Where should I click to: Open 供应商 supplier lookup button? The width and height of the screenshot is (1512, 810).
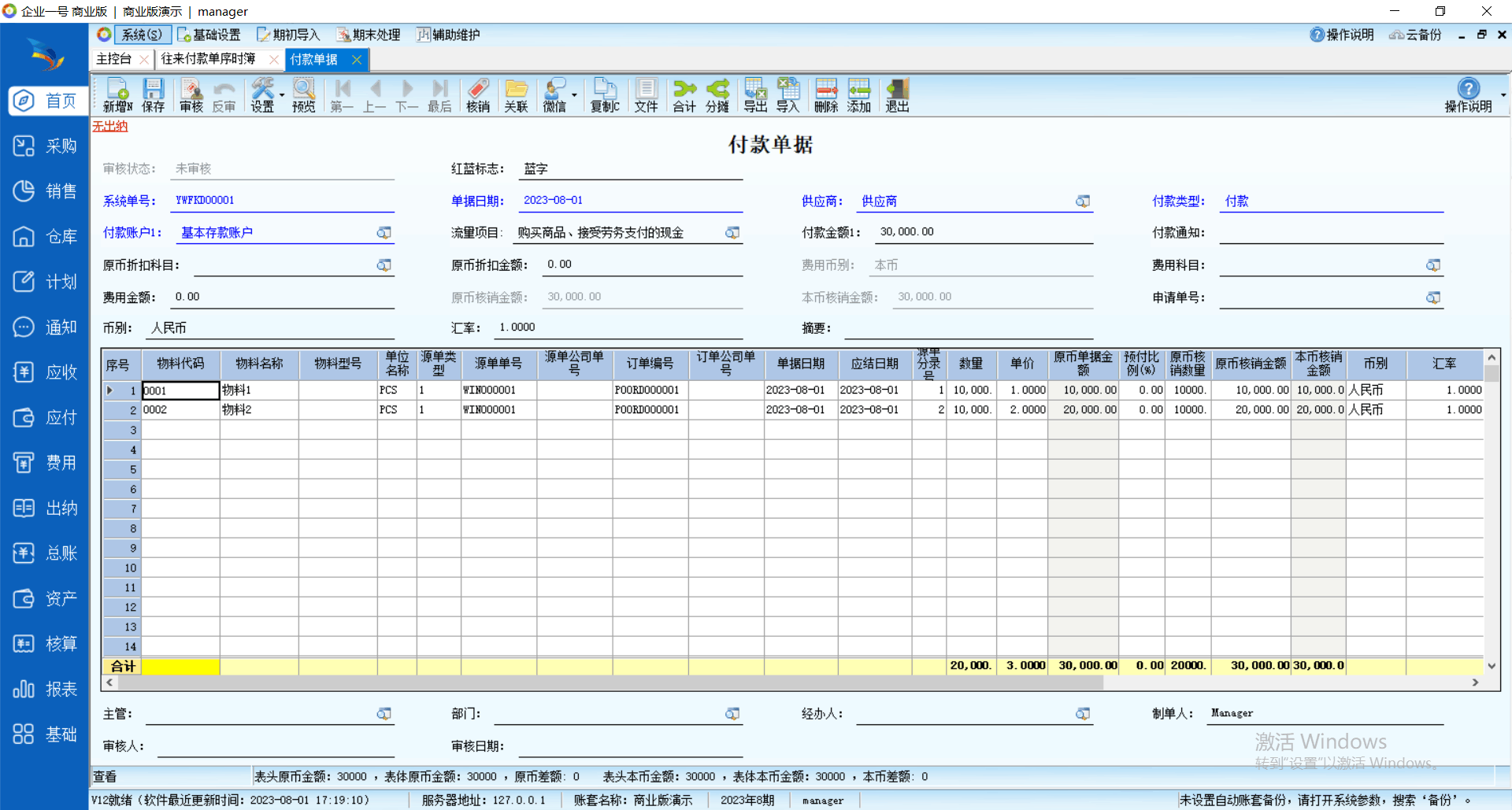[1083, 202]
